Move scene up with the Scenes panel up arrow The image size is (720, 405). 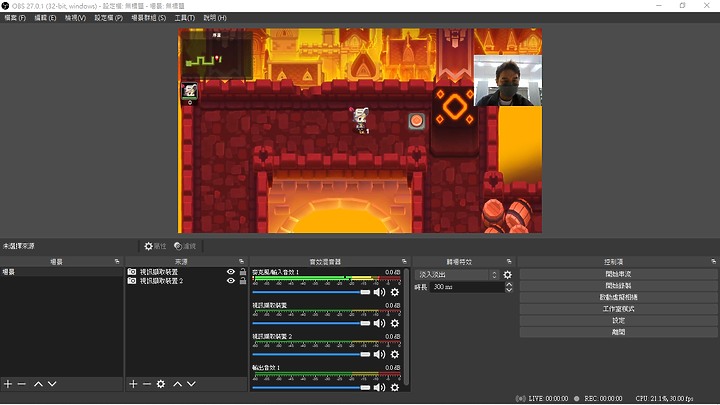point(38,384)
